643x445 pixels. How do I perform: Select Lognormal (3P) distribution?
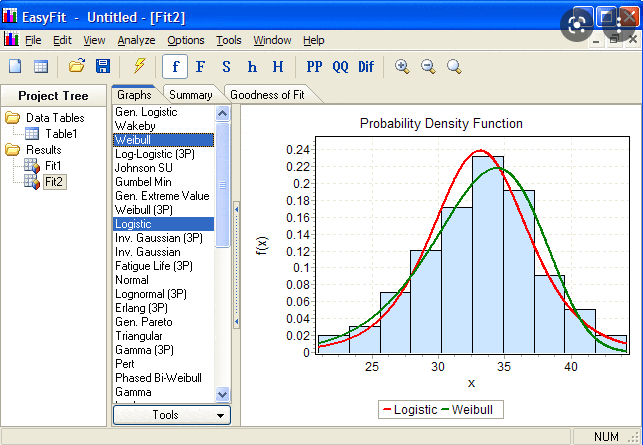[163, 294]
